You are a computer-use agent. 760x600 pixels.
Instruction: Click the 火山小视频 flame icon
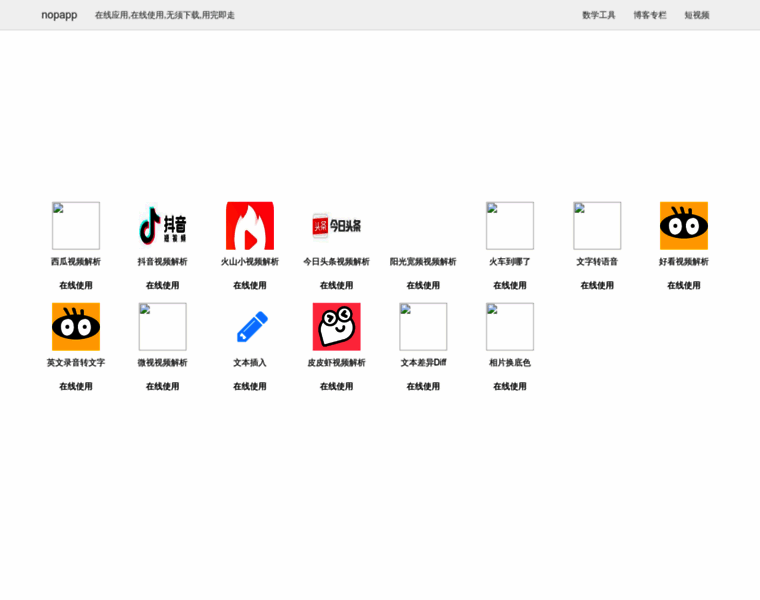tap(249, 226)
